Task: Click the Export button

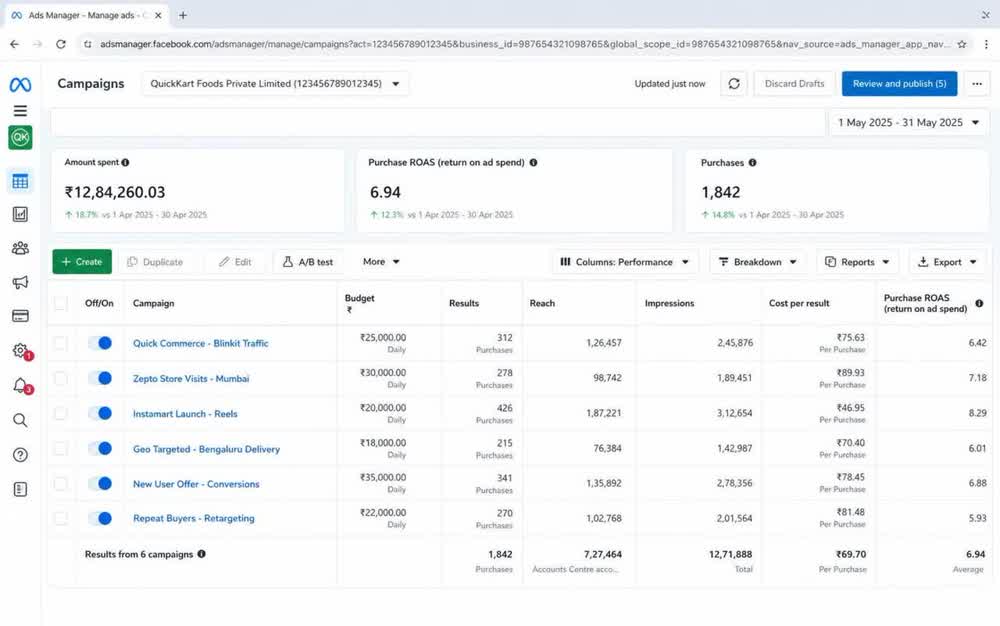Action: click(946, 261)
